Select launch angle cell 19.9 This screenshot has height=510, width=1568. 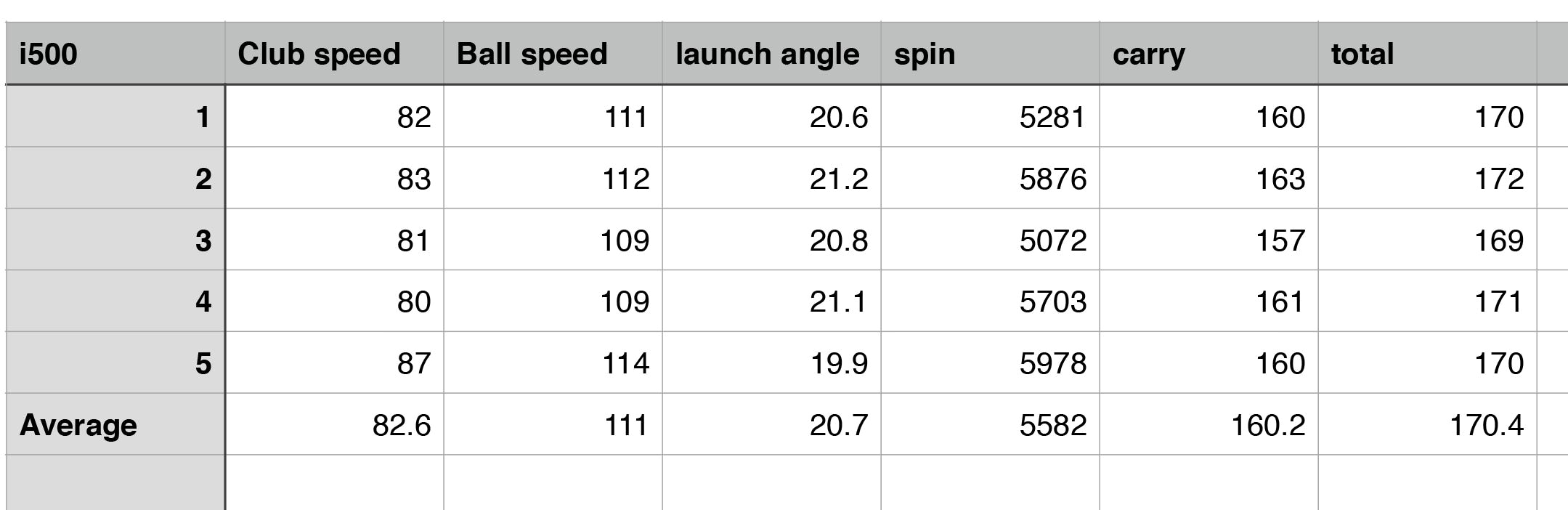[771, 363]
